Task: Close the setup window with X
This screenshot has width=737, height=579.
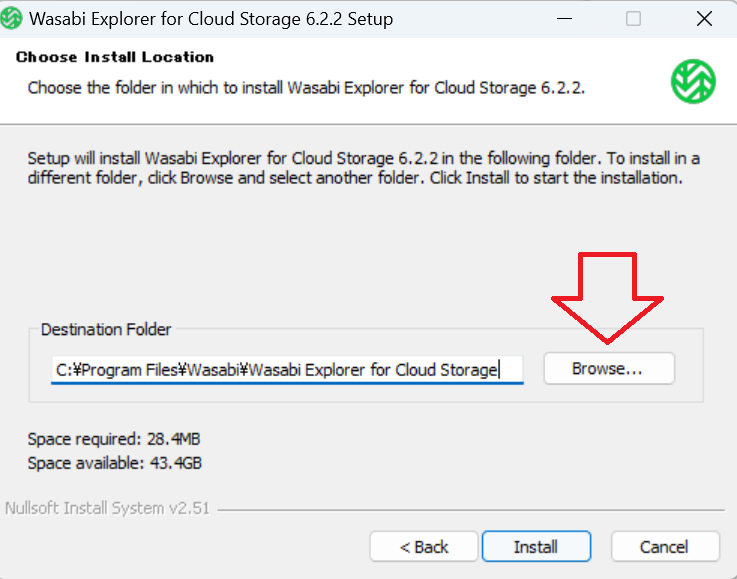Action: coord(704,19)
